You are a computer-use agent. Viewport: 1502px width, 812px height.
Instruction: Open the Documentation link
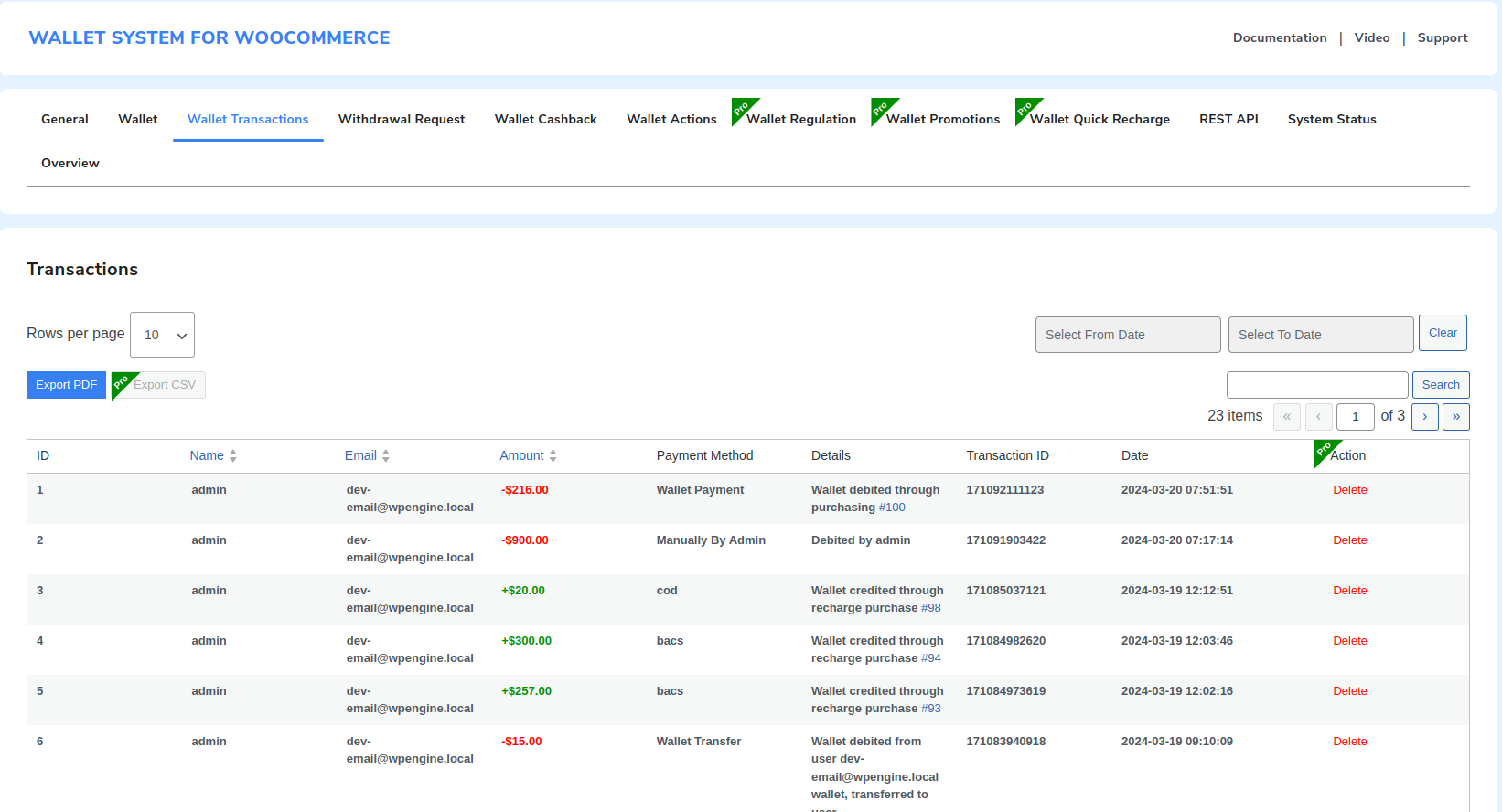click(x=1280, y=37)
